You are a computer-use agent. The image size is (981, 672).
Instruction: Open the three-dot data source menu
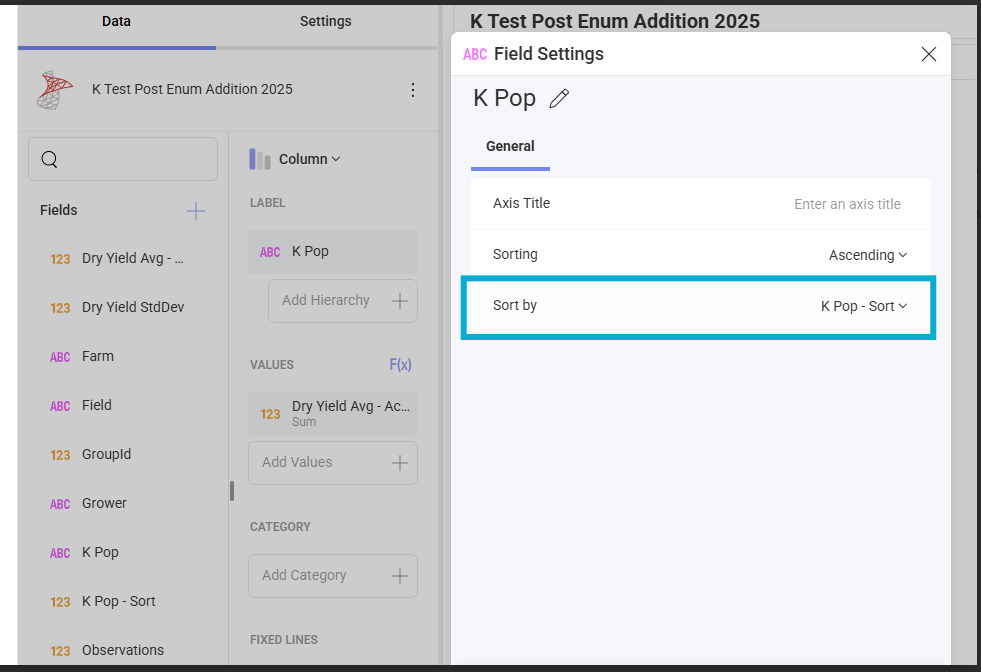413,90
